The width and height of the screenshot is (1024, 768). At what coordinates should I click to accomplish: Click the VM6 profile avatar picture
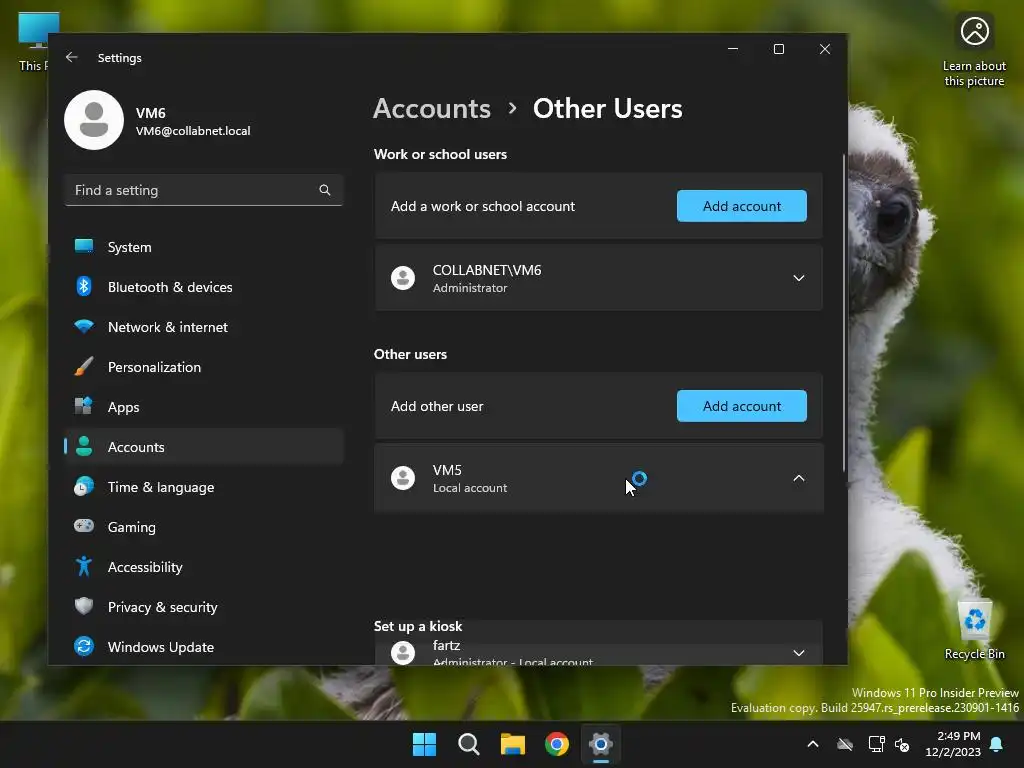click(x=94, y=120)
